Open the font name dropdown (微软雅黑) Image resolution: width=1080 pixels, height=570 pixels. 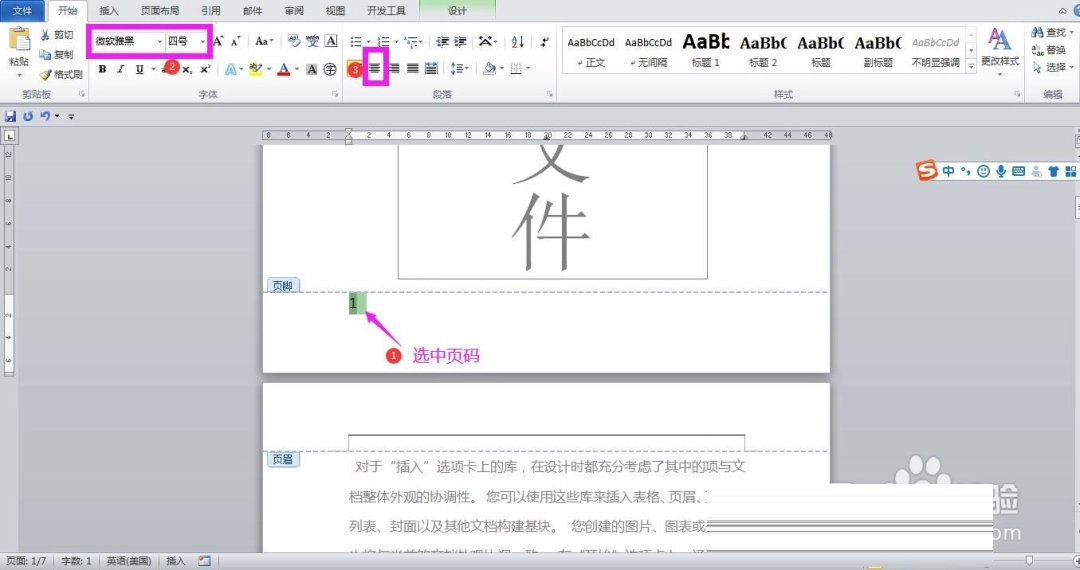click(160, 41)
